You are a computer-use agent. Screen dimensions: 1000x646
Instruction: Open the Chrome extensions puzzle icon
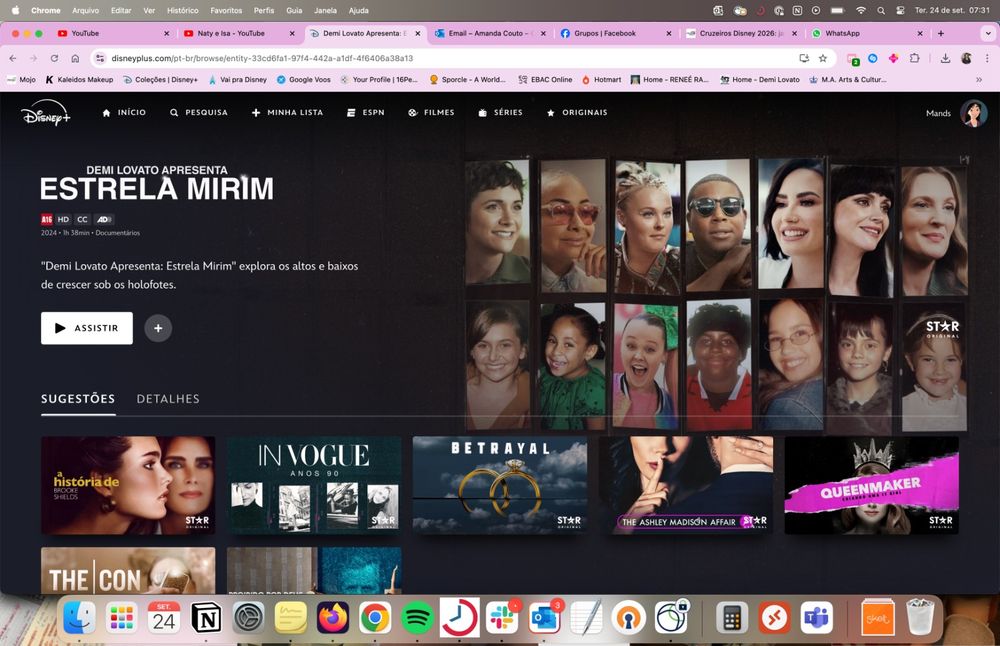click(x=915, y=58)
